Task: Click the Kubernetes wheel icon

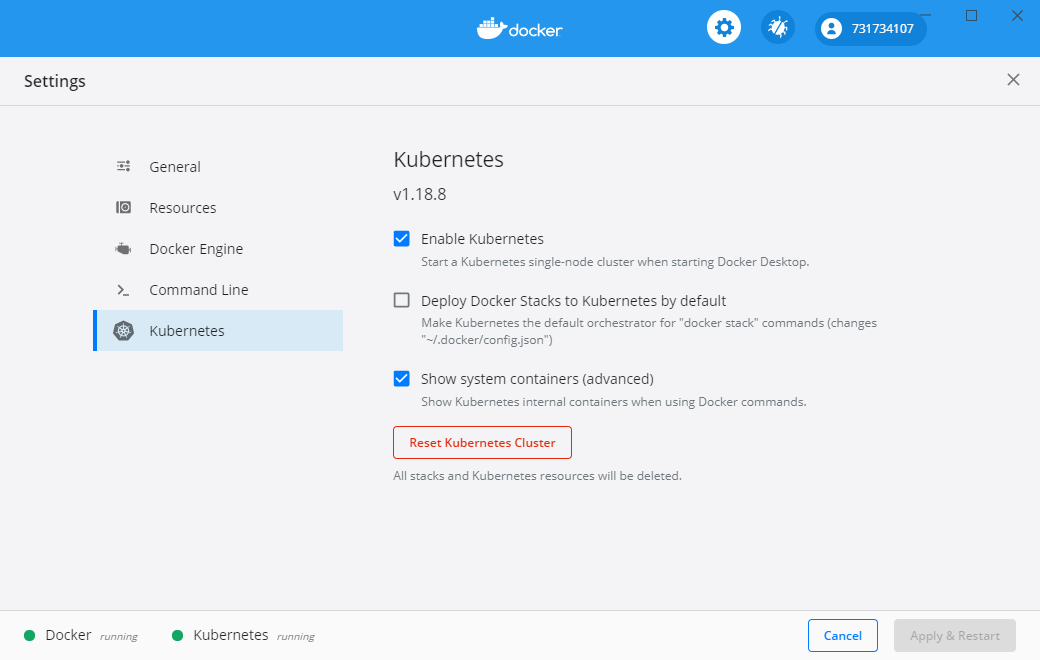Action: pyautogui.click(x=123, y=330)
